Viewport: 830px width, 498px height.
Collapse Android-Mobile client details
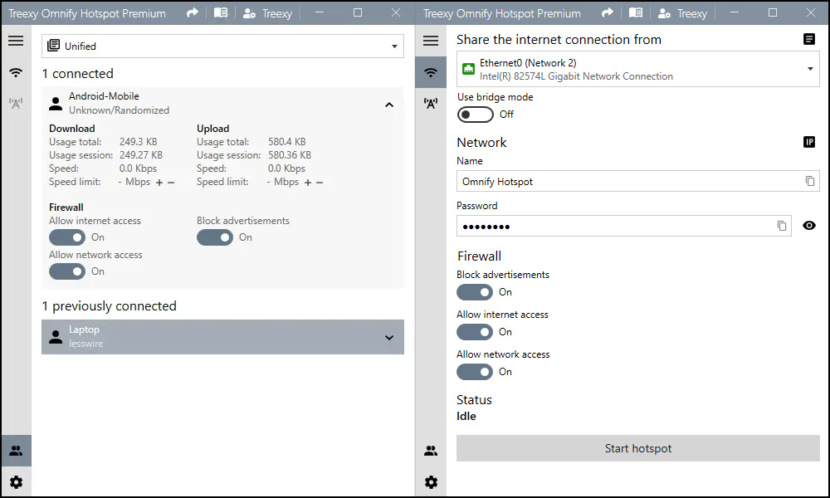click(389, 105)
